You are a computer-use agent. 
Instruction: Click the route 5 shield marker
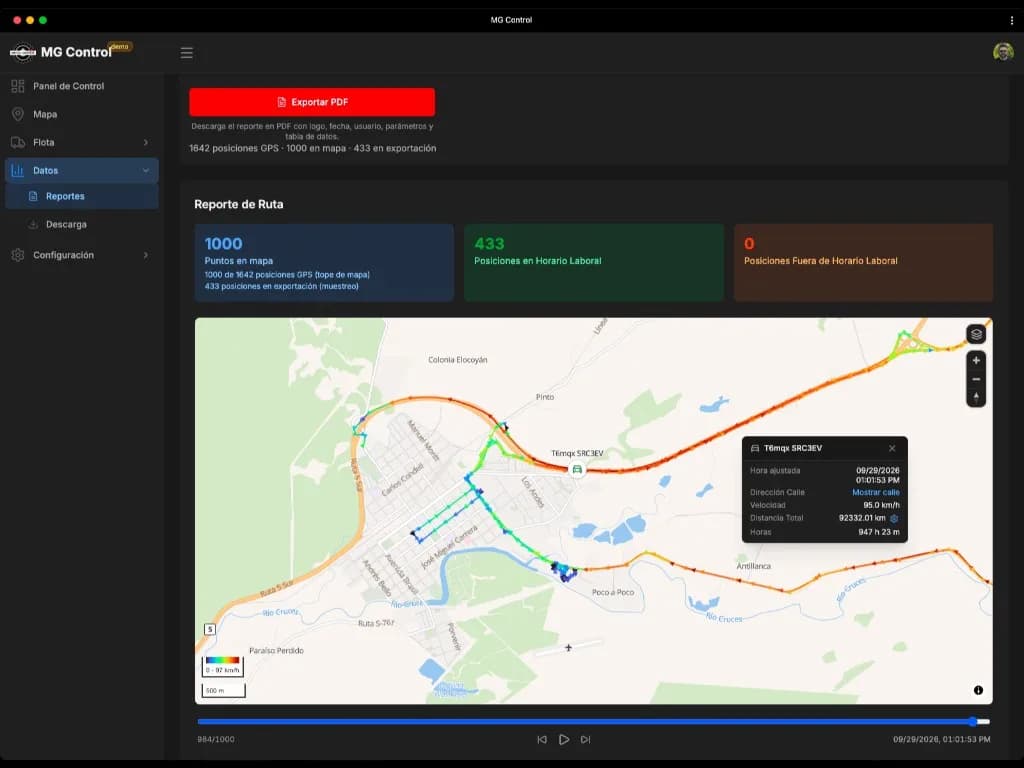210,630
